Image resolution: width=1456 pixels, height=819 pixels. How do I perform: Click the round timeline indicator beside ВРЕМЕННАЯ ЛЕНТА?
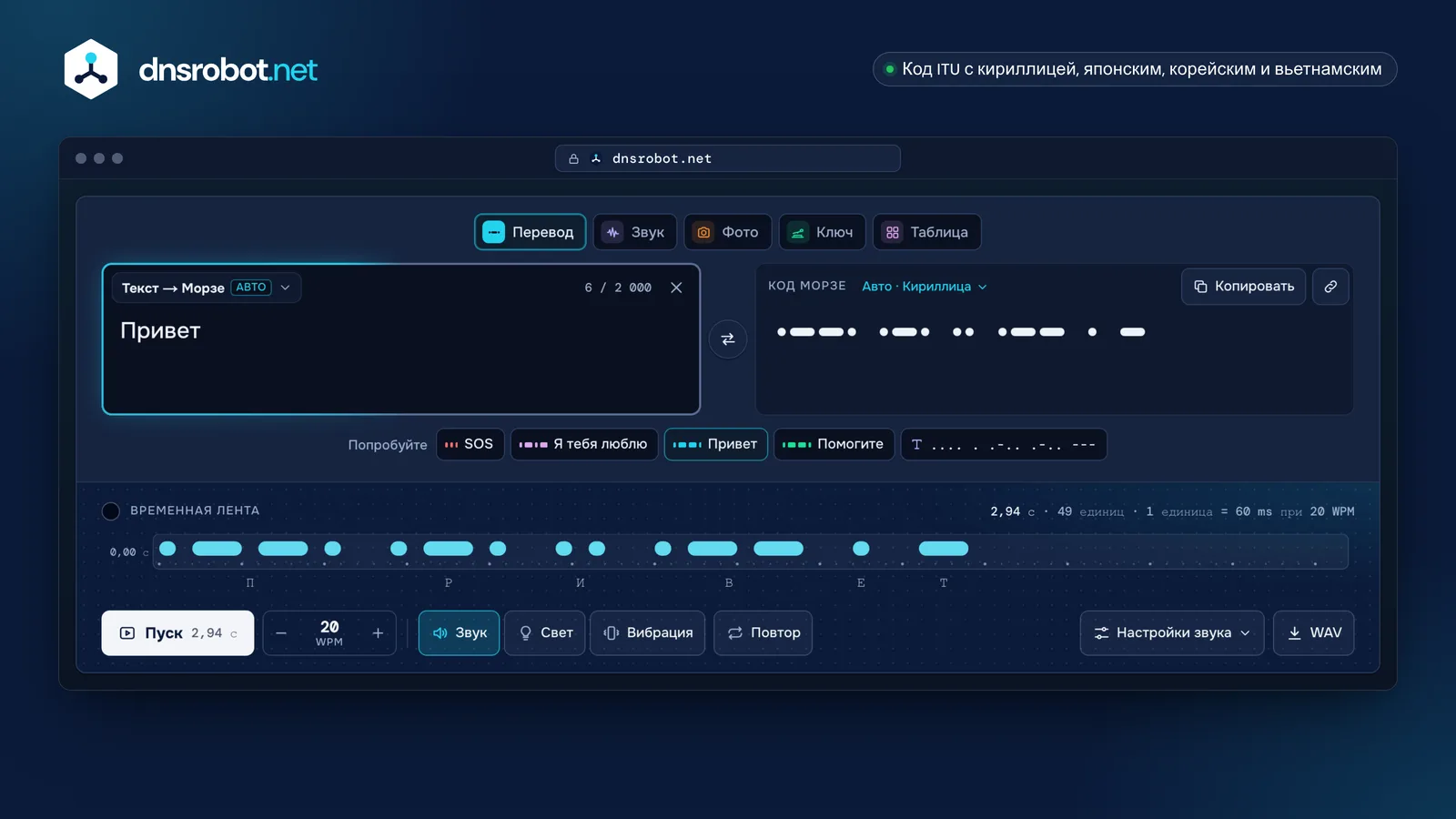[111, 511]
